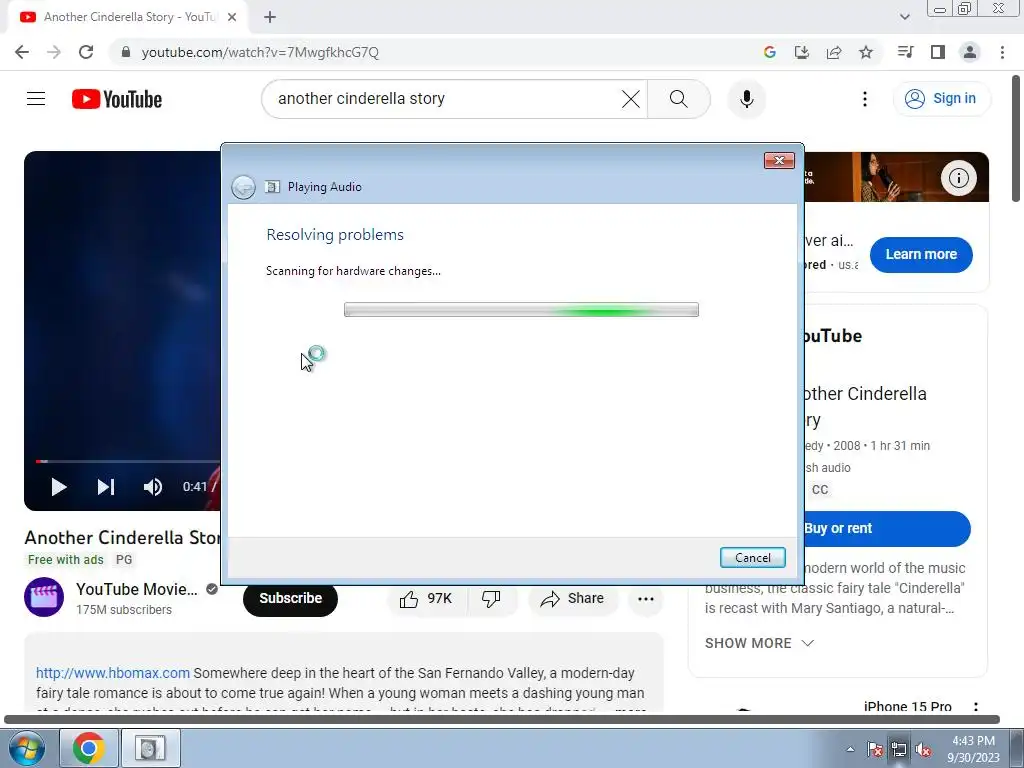
Task: Install app icon in address bar
Action: 801,52
